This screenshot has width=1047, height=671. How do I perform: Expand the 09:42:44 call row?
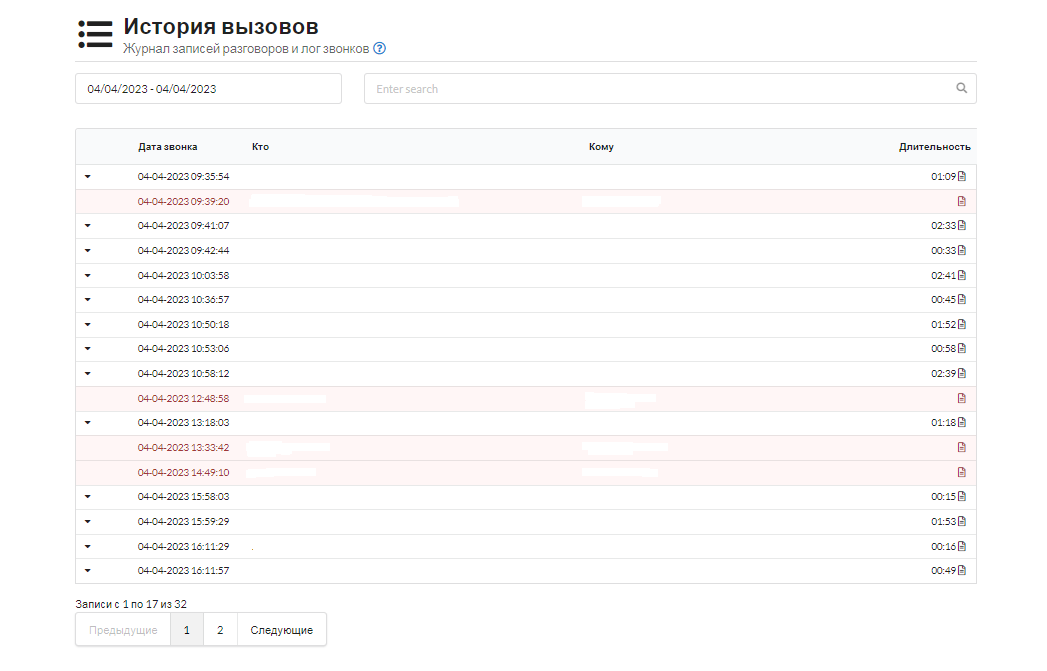pyautogui.click(x=87, y=250)
